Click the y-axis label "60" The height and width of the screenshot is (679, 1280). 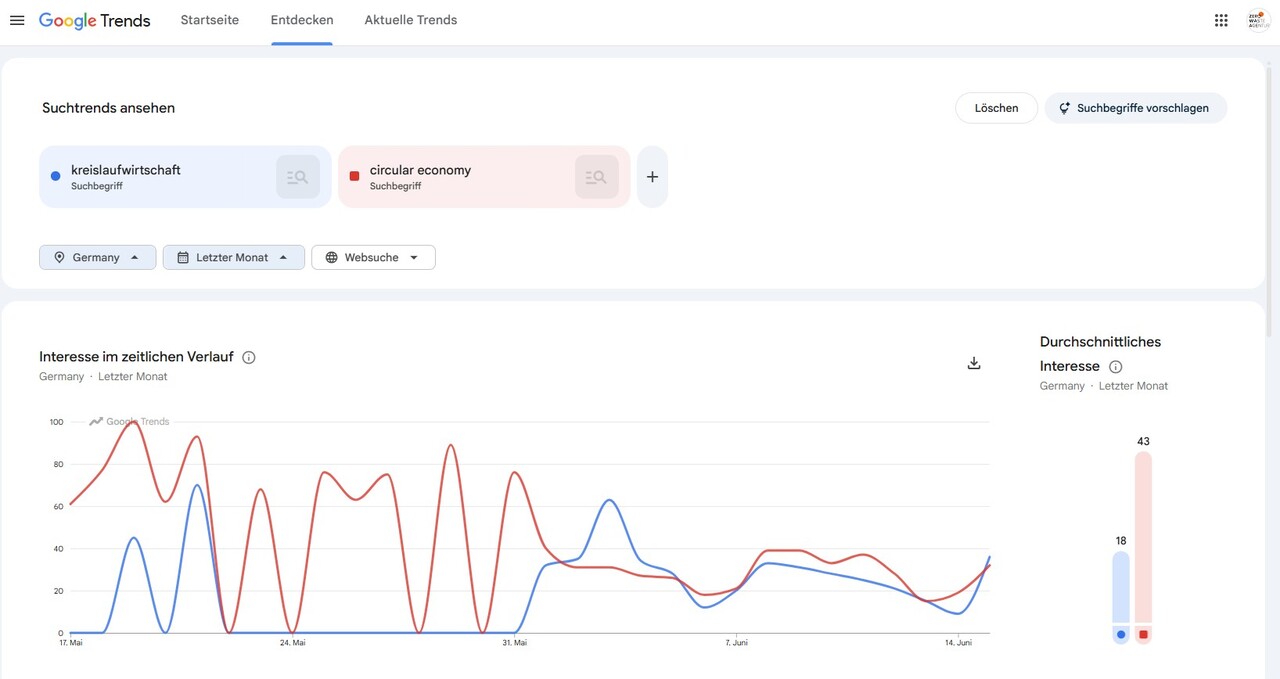tap(58, 507)
